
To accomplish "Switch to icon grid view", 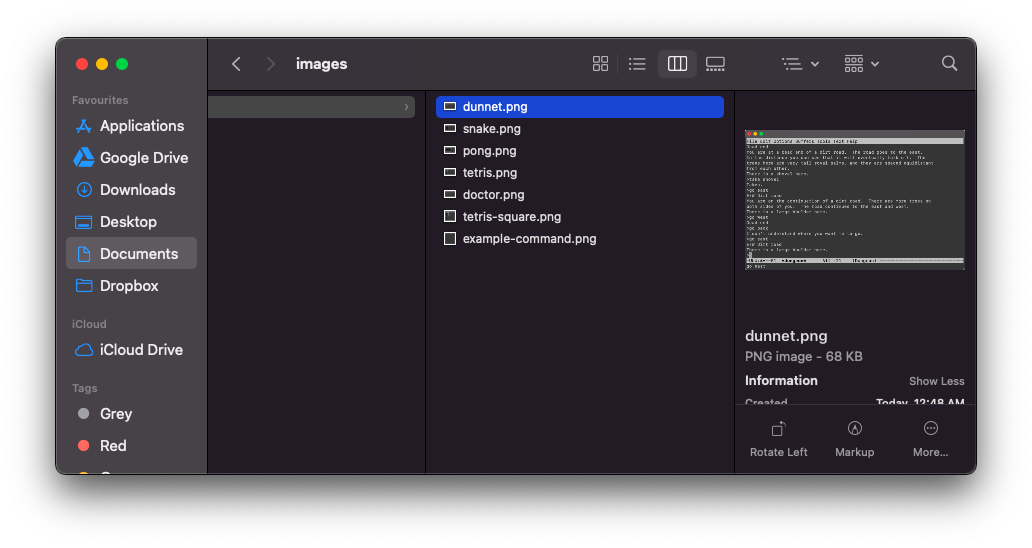I will click(600, 64).
